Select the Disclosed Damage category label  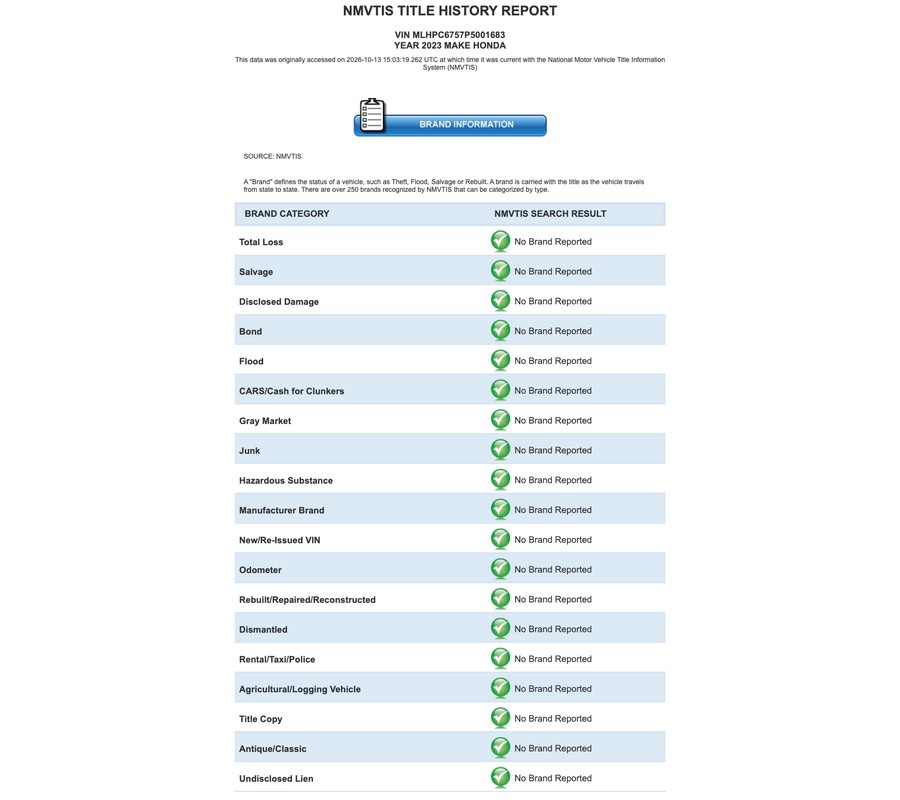279,301
